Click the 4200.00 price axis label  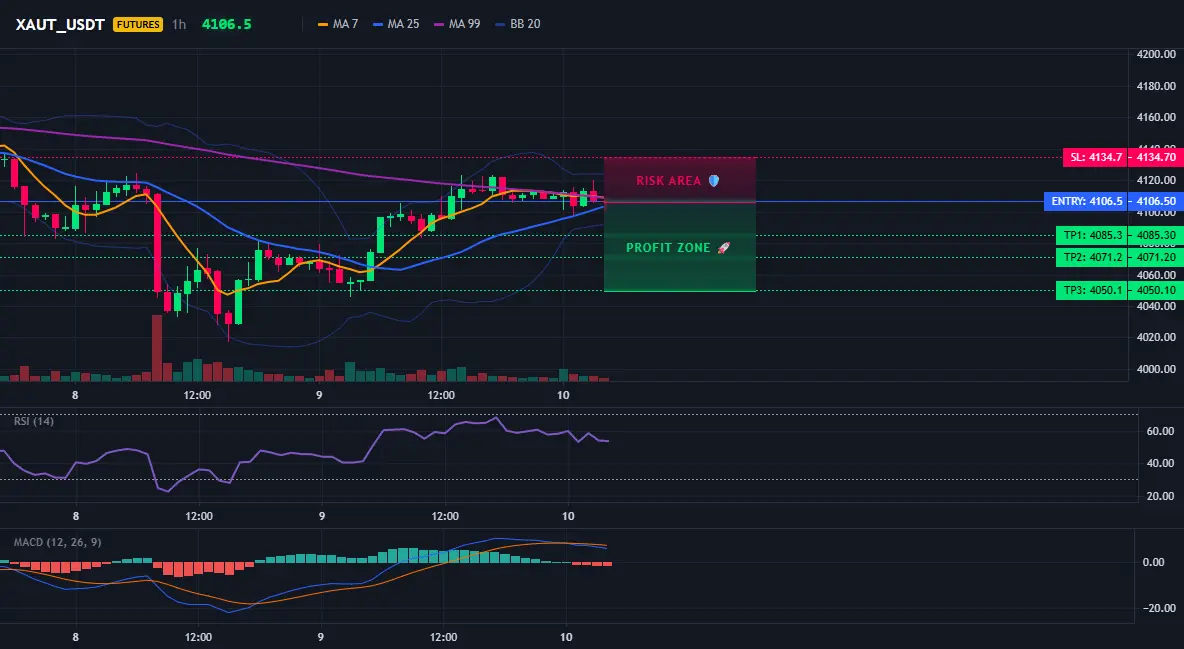coord(1156,54)
